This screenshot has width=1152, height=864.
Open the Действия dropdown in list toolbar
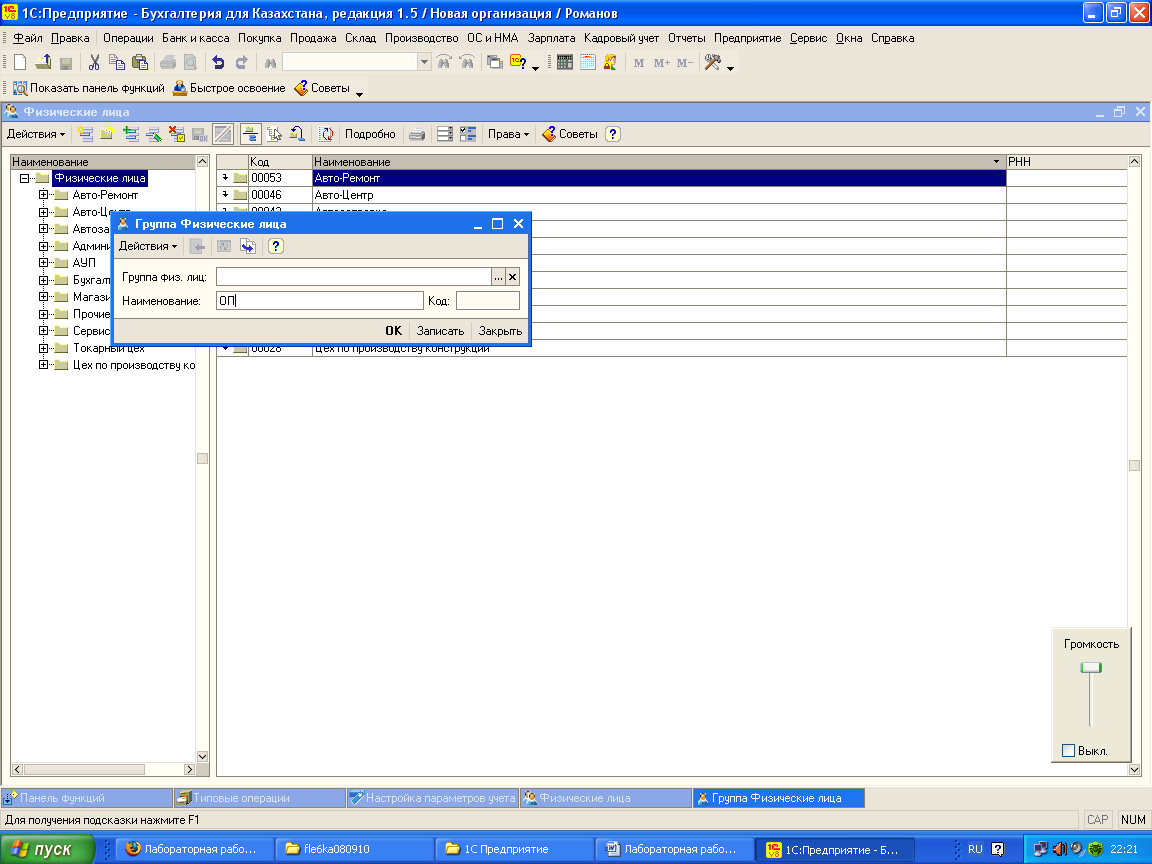click(35, 134)
